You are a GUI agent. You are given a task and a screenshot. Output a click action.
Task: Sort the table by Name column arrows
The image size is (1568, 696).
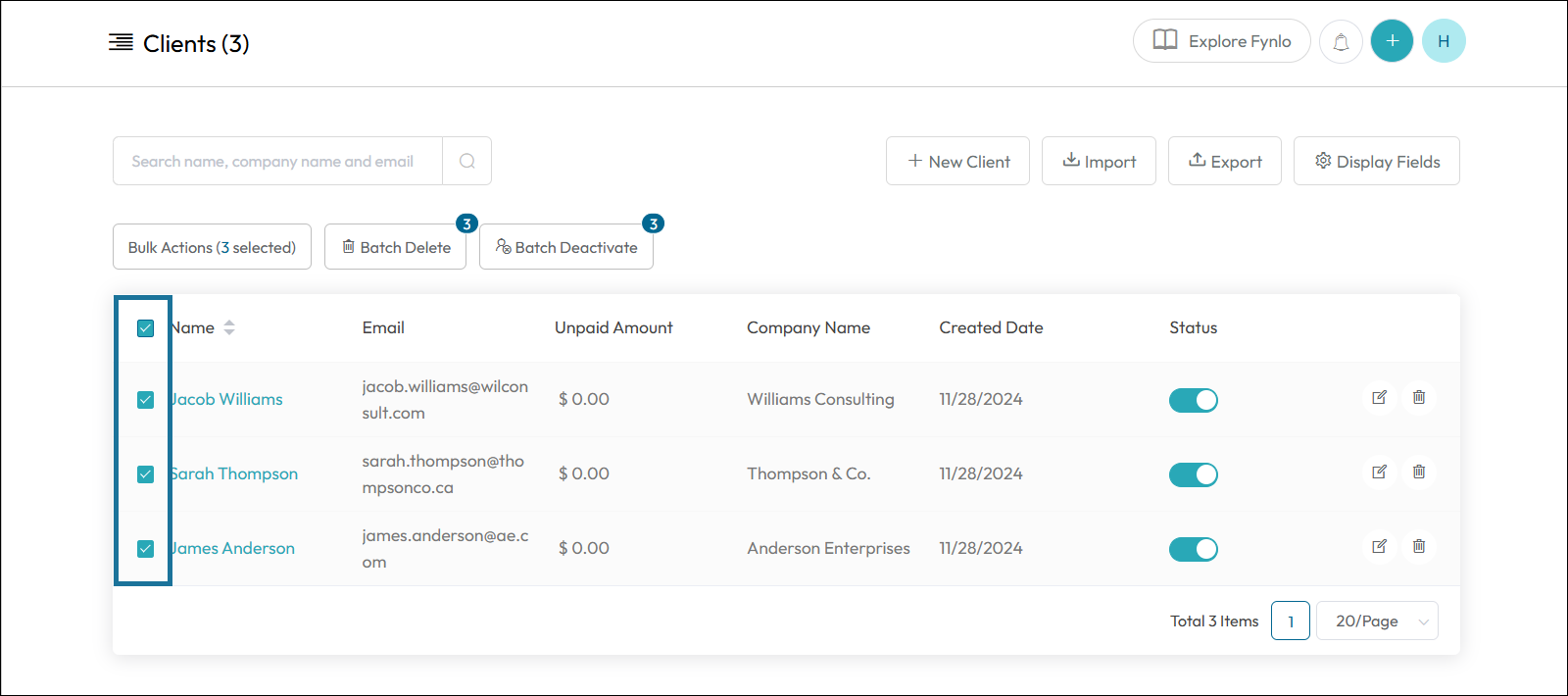point(229,327)
